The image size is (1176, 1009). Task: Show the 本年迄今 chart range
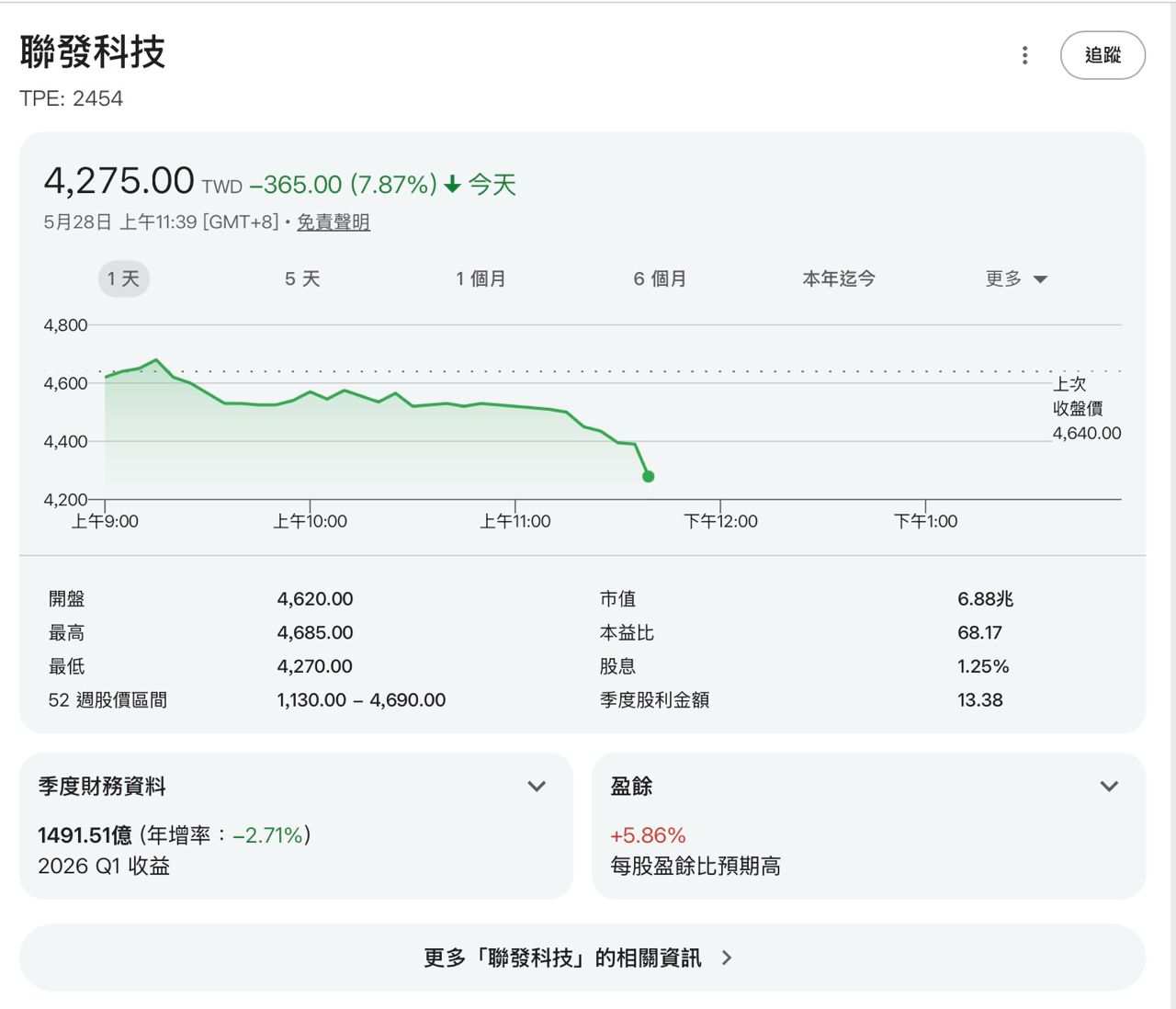pyautogui.click(x=839, y=278)
